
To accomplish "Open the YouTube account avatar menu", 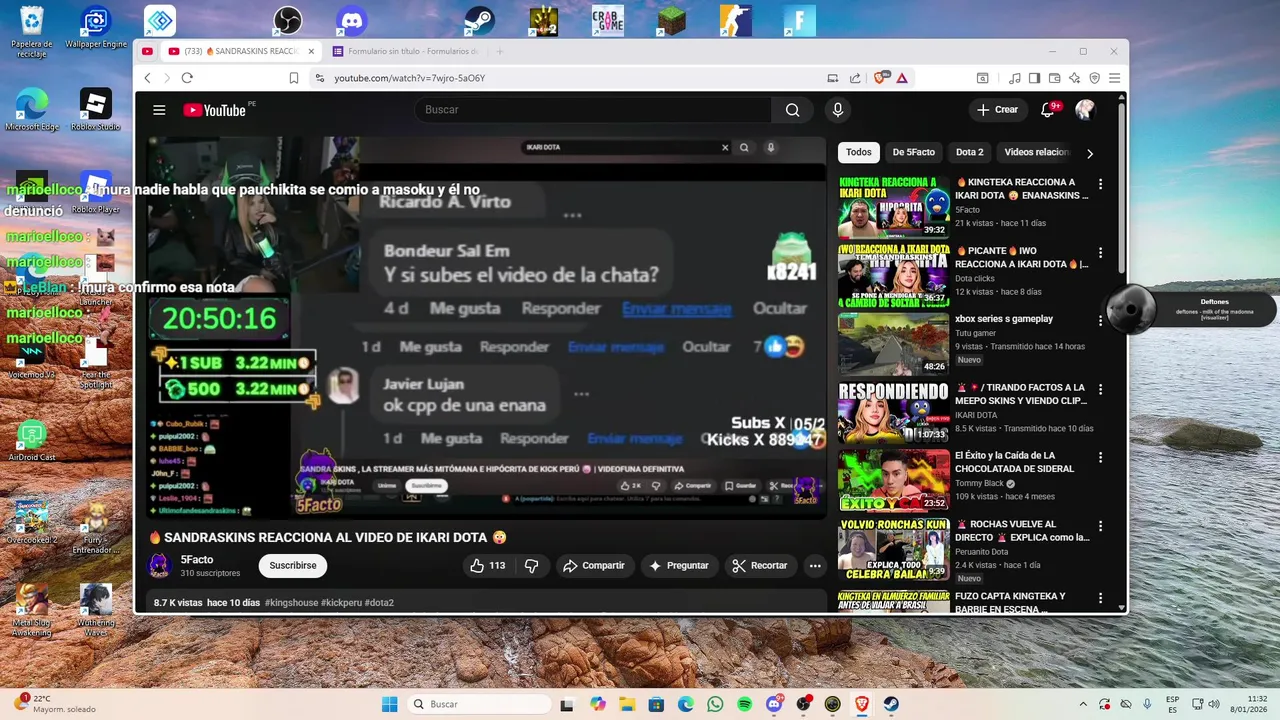I will (1085, 110).
